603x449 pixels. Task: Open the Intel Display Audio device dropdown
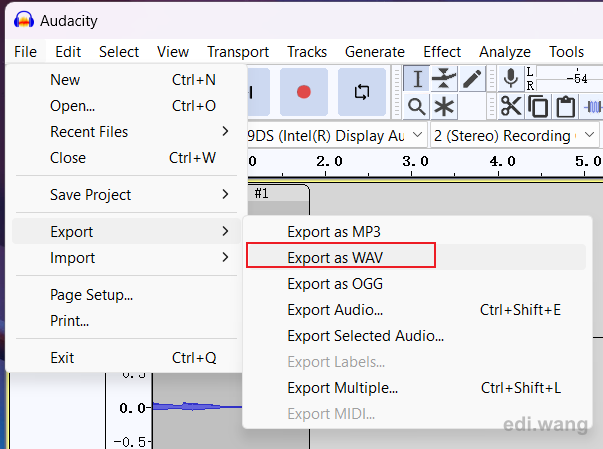coord(337,136)
